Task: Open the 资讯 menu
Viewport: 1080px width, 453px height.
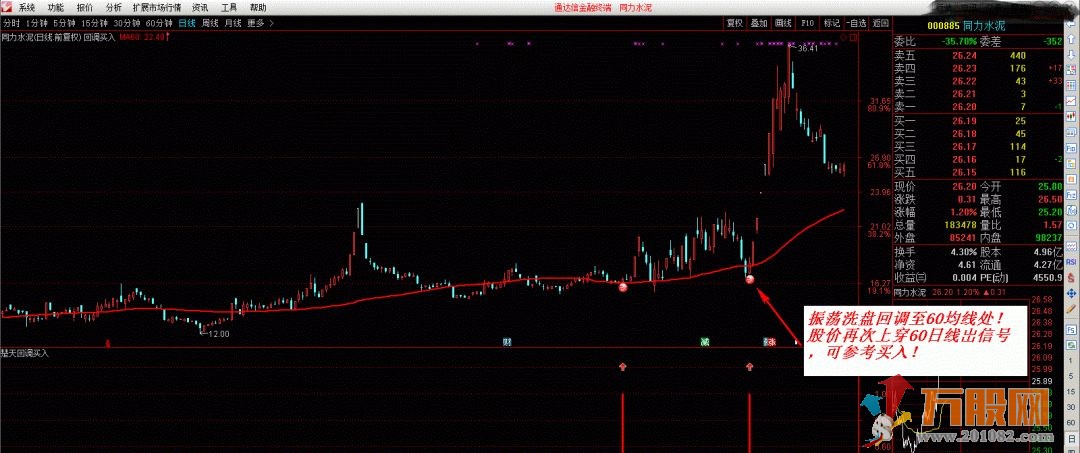Action: tap(200, 8)
